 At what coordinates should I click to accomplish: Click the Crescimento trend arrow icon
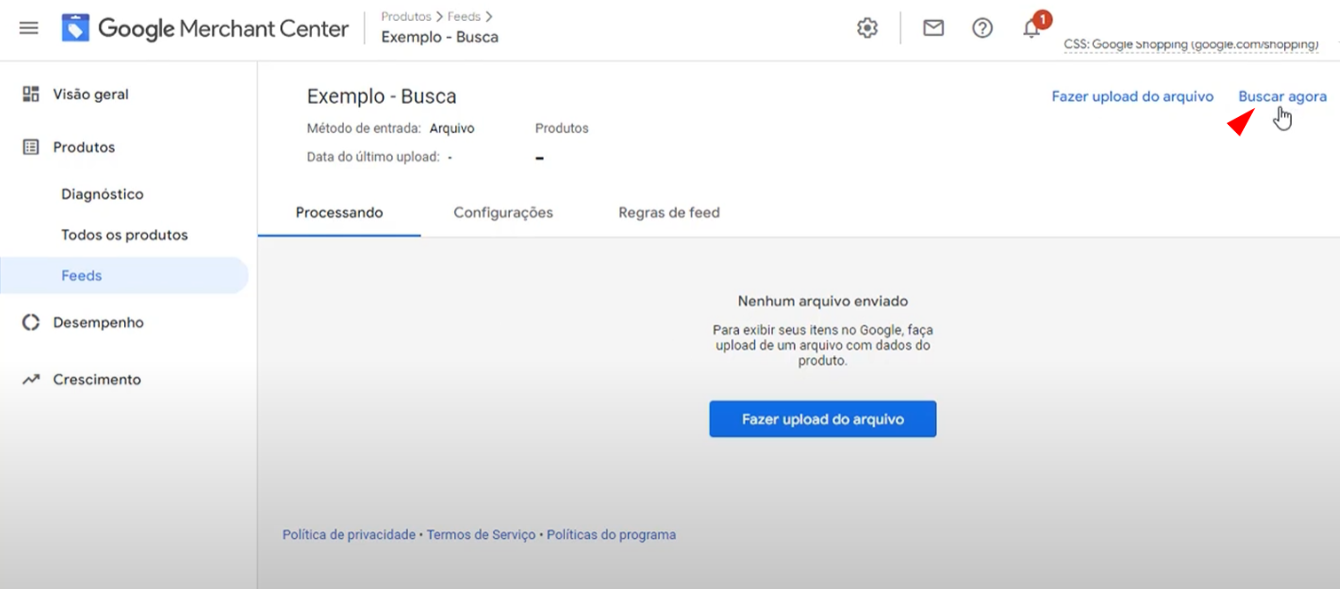(x=31, y=379)
